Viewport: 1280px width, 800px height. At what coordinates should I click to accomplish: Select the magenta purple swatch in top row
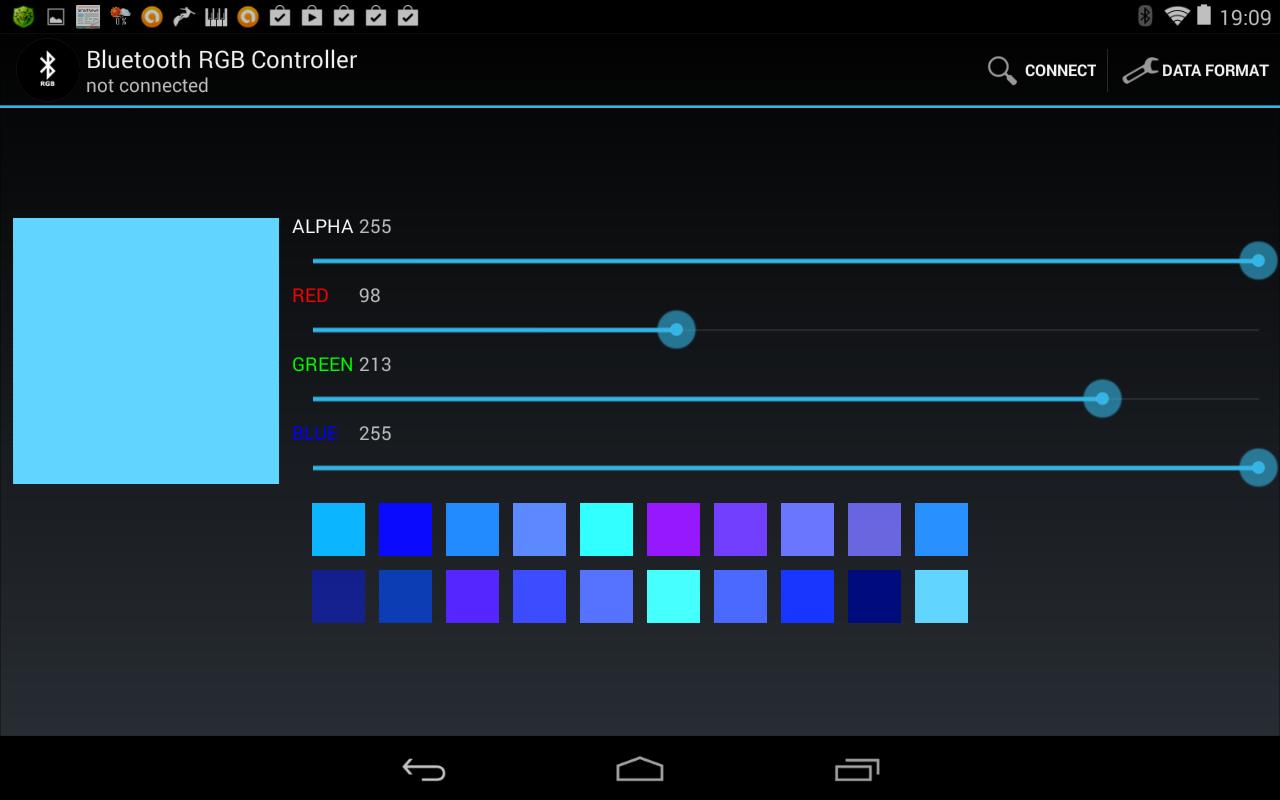click(x=673, y=529)
